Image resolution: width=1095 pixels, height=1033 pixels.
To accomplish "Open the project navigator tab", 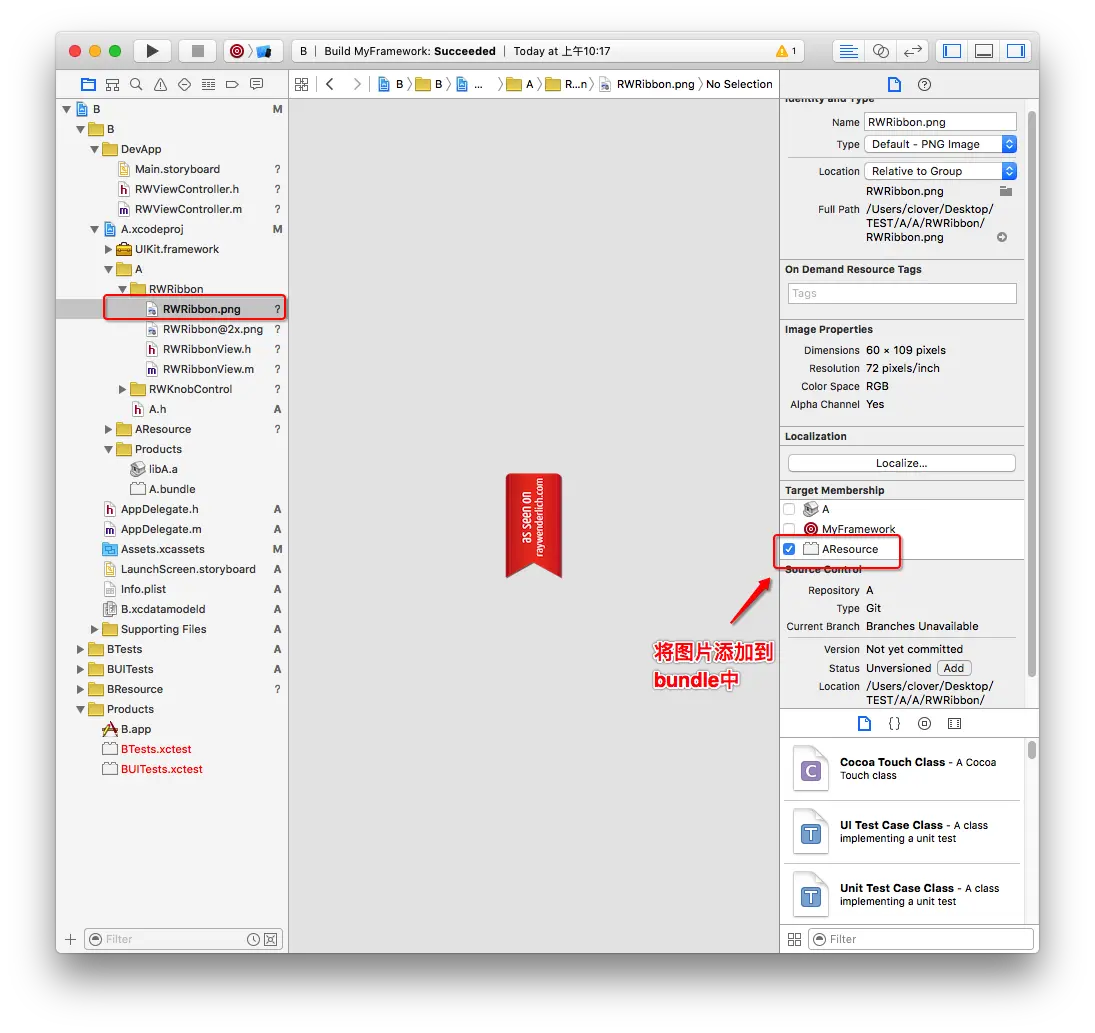I will [x=88, y=85].
